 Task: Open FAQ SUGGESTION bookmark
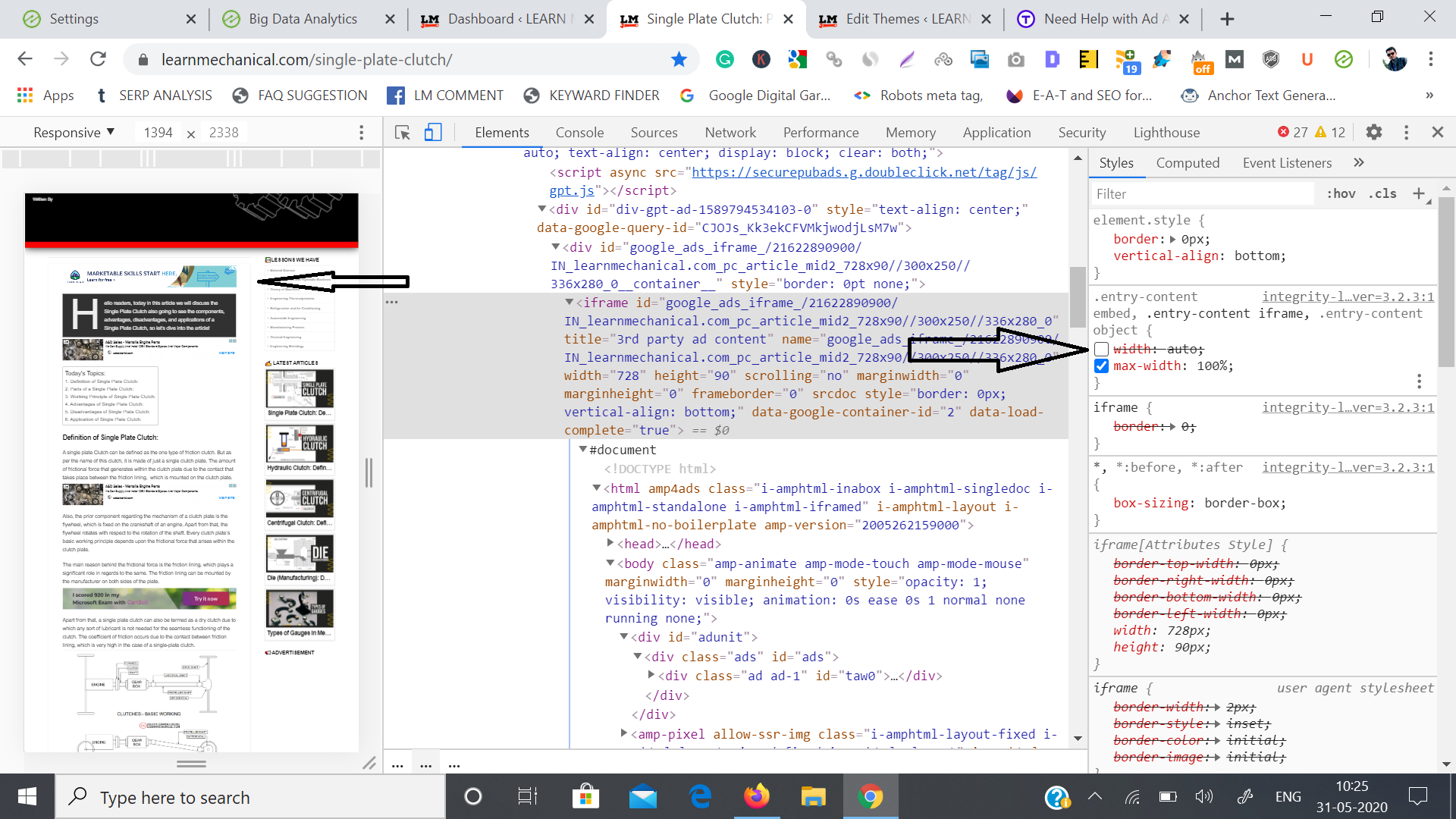300,96
